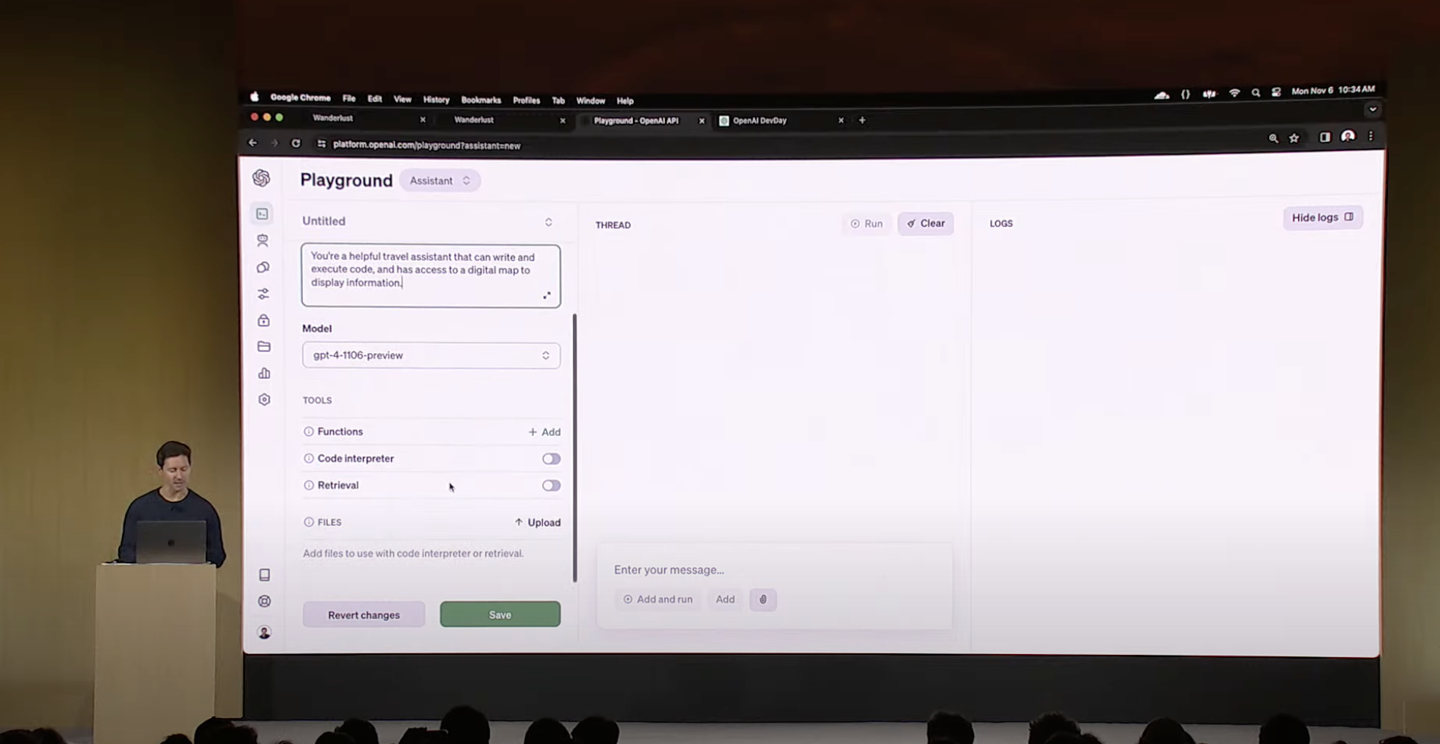Open the History menu

click(436, 100)
